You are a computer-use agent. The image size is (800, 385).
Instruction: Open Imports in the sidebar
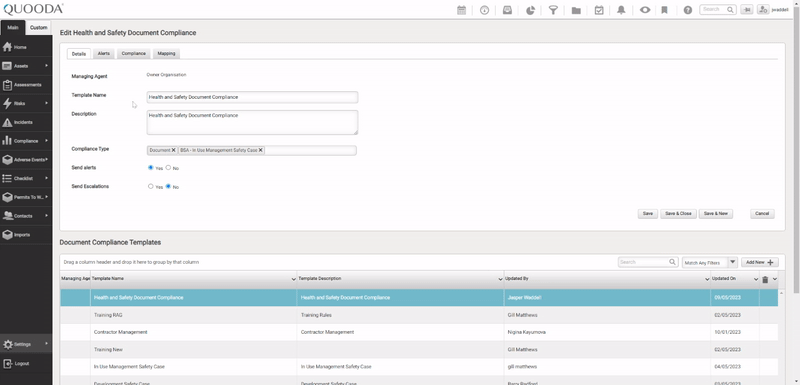coord(26,235)
